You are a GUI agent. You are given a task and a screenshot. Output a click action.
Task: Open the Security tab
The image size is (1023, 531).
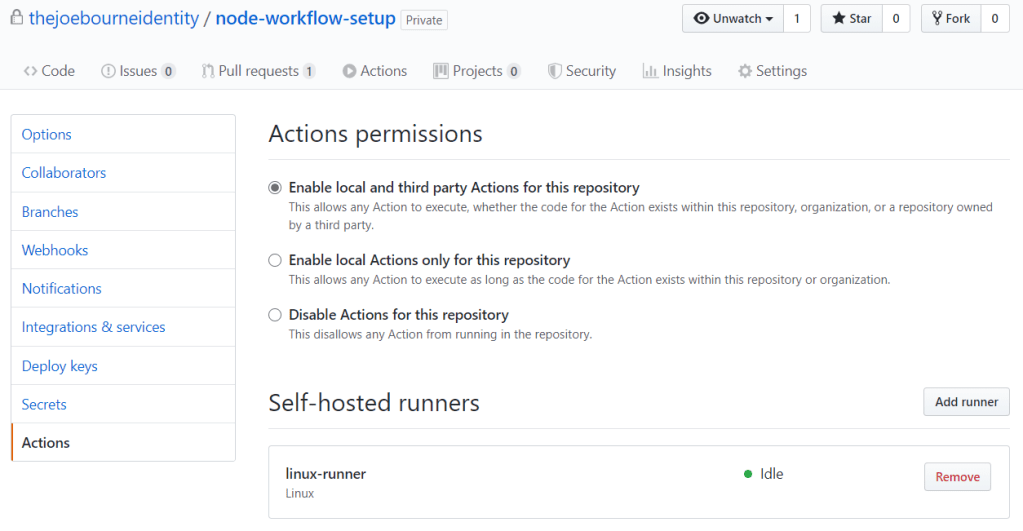pyautogui.click(x=582, y=71)
